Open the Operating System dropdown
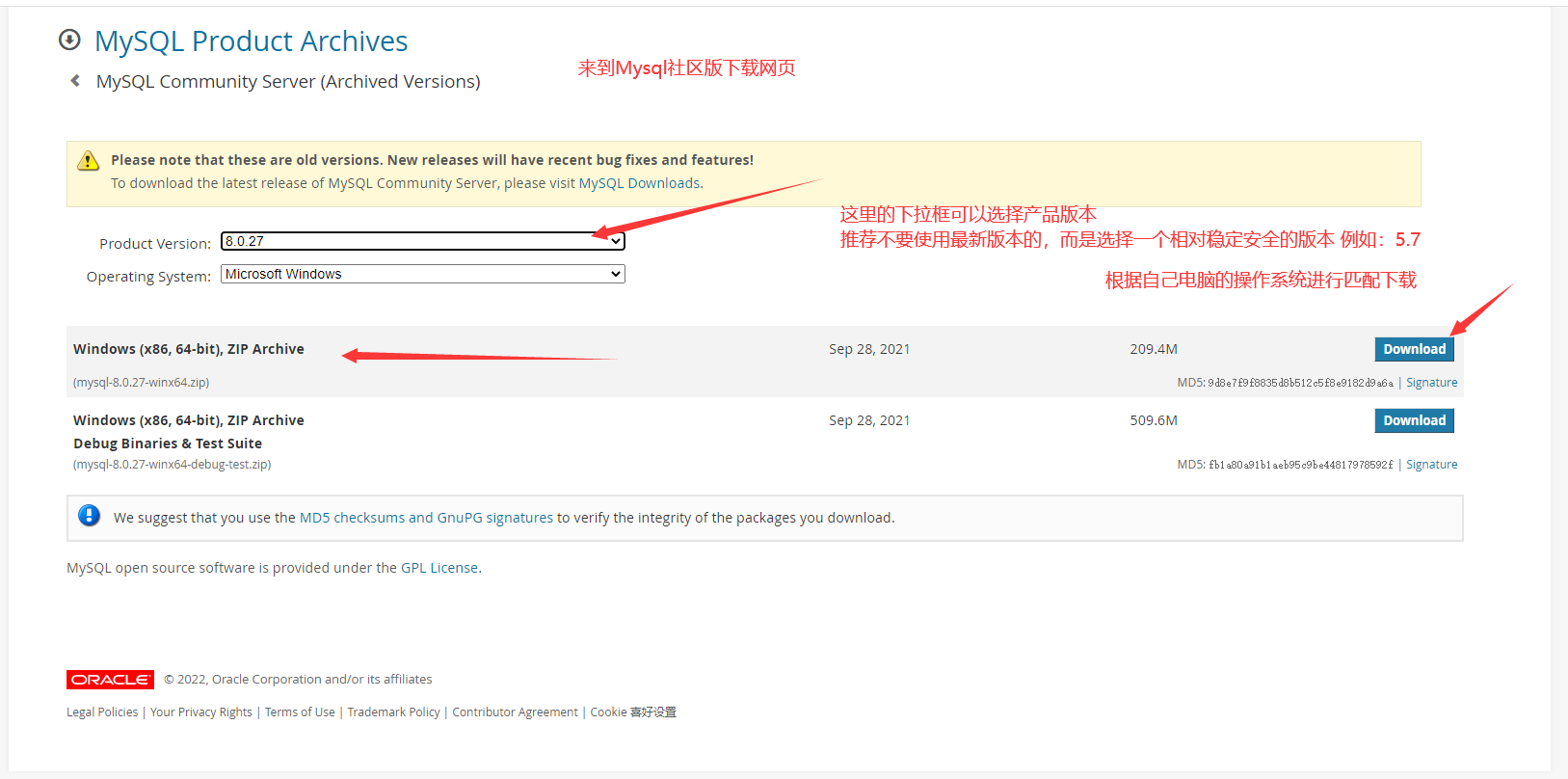 tap(423, 274)
